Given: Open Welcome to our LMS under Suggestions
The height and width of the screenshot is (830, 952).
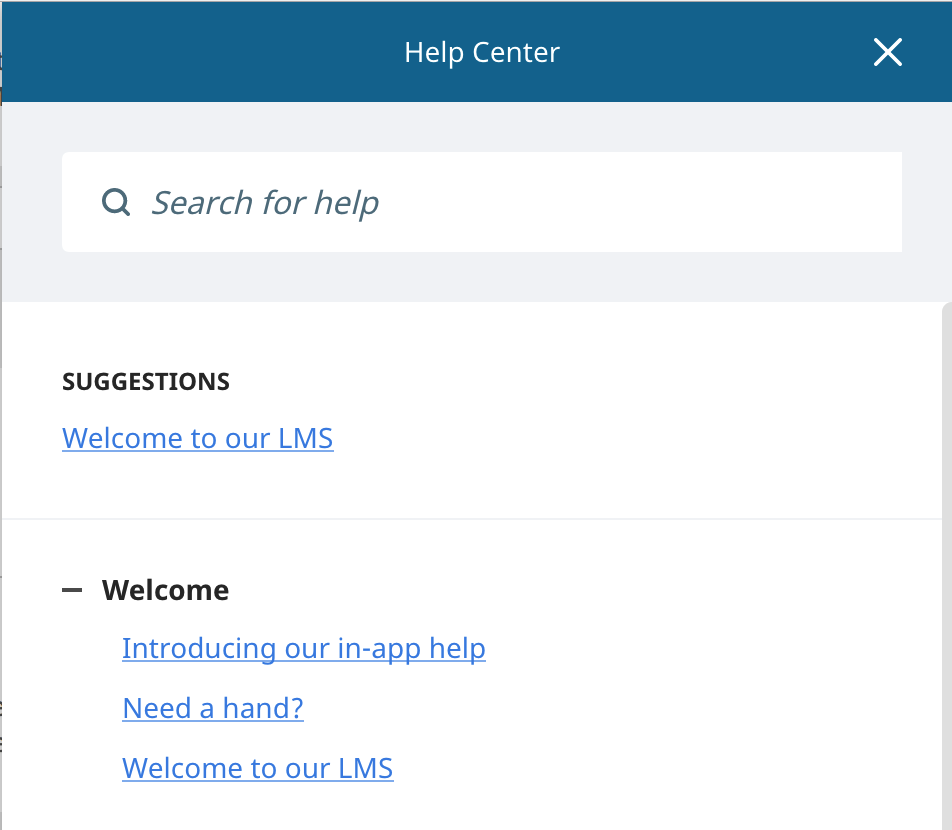Looking at the screenshot, I should click(x=197, y=438).
